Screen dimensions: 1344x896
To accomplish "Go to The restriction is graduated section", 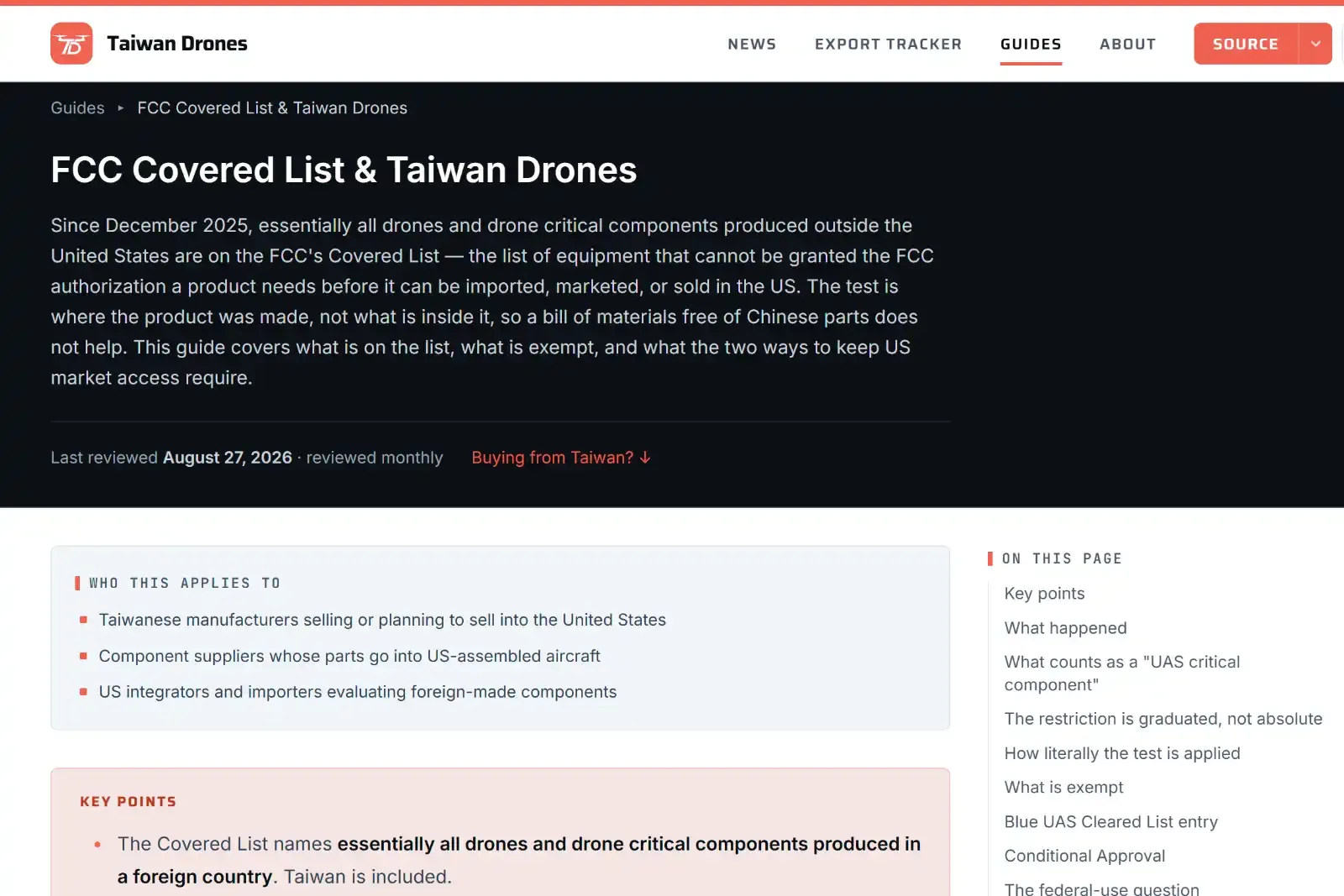I will tap(1163, 719).
